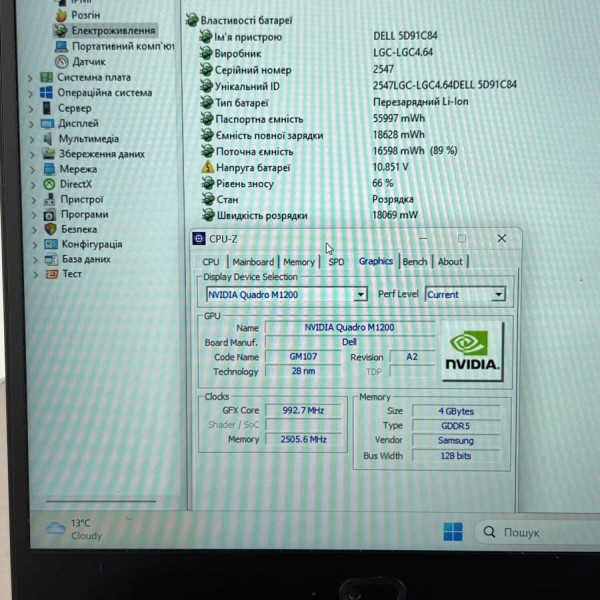Open the About tab in CPU-Z
Screen dimensions: 600x600
point(450,262)
